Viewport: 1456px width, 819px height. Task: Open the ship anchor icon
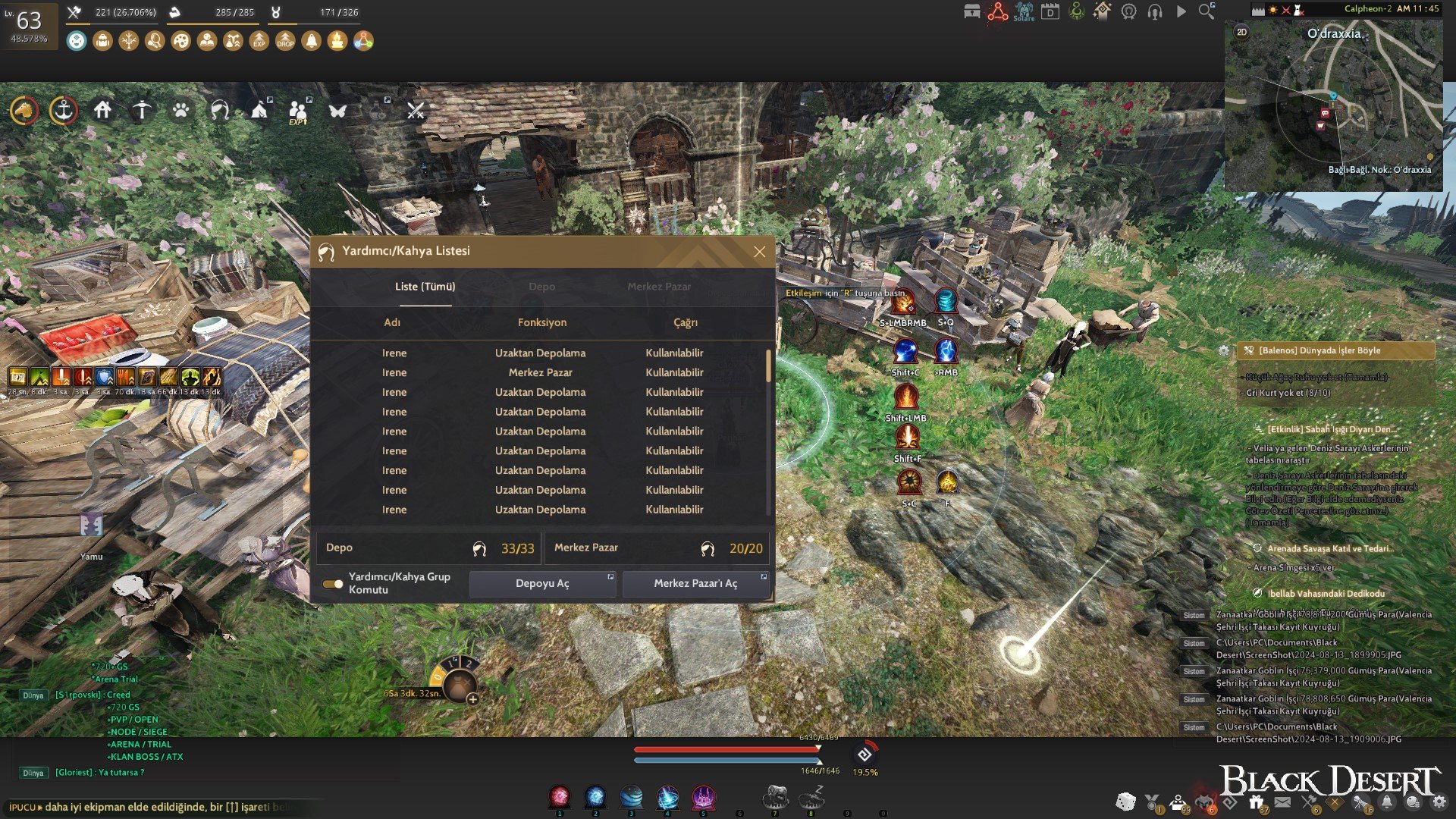[64, 111]
